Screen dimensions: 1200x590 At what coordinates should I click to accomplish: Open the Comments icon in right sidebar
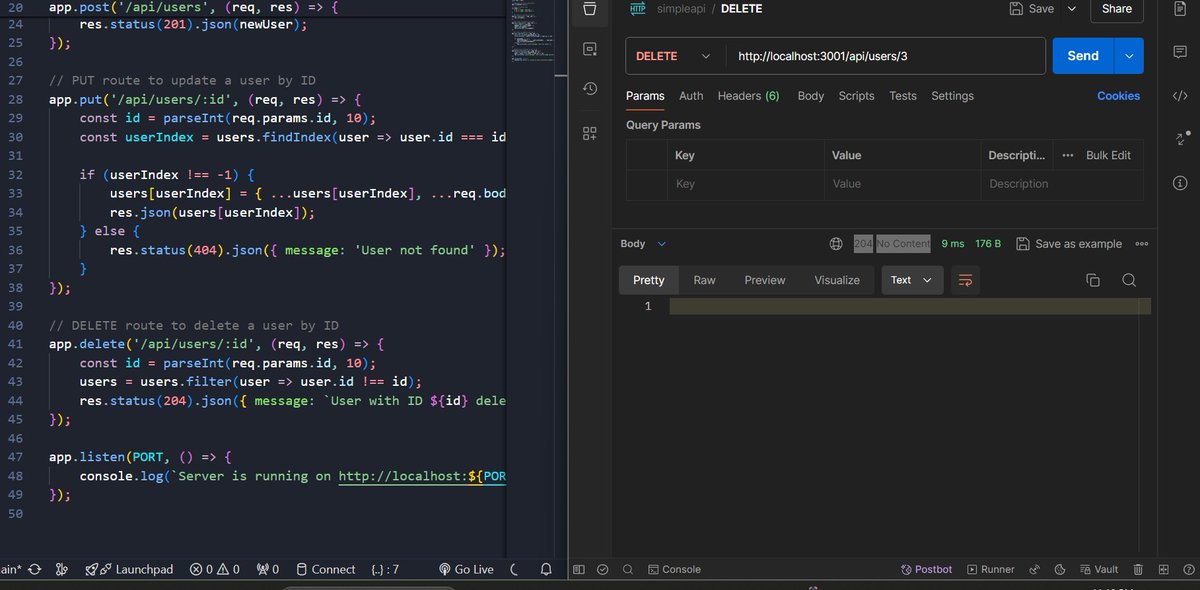click(1180, 52)
